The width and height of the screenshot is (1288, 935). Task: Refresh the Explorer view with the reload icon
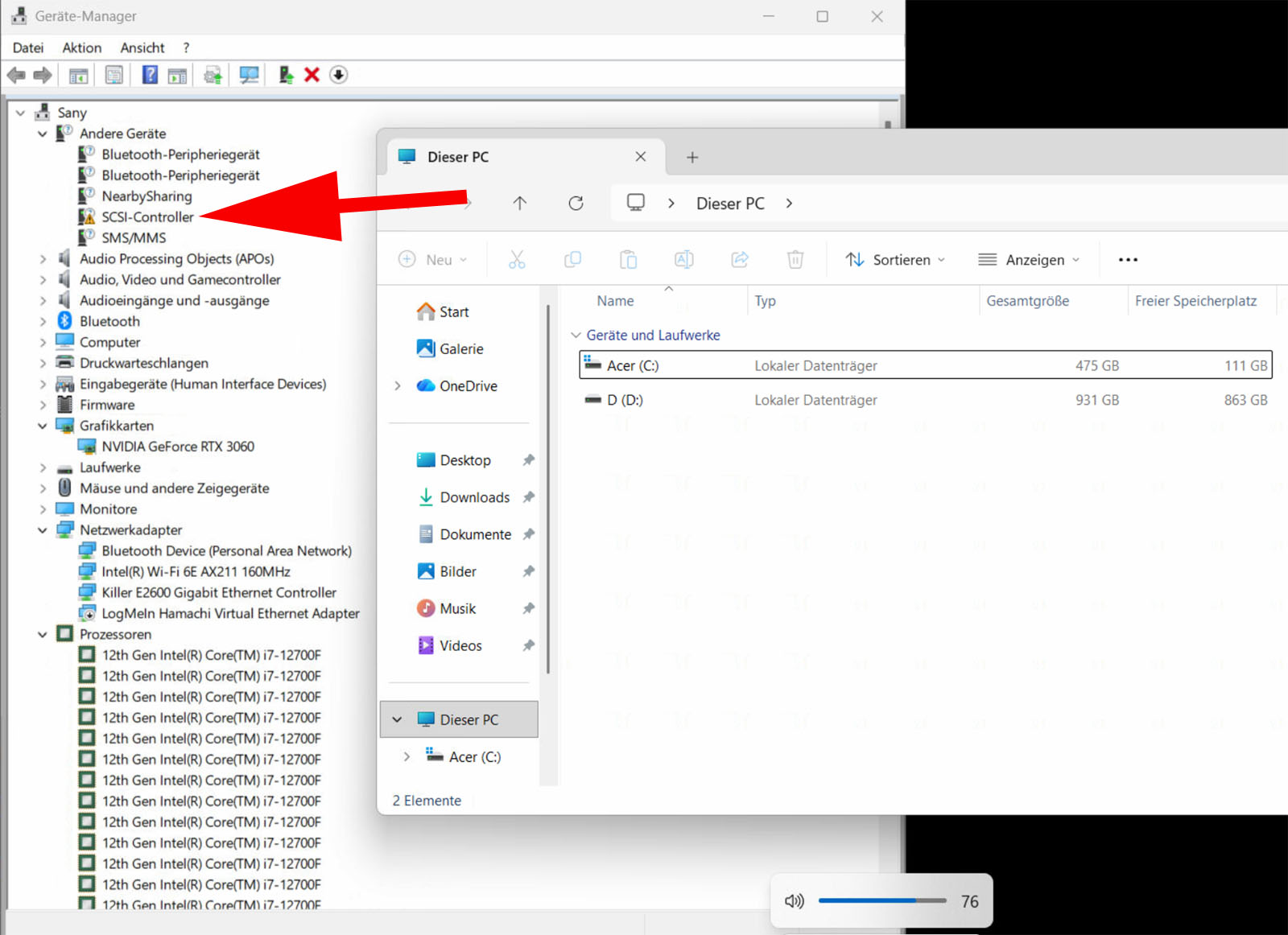click(x=576, y=203)
